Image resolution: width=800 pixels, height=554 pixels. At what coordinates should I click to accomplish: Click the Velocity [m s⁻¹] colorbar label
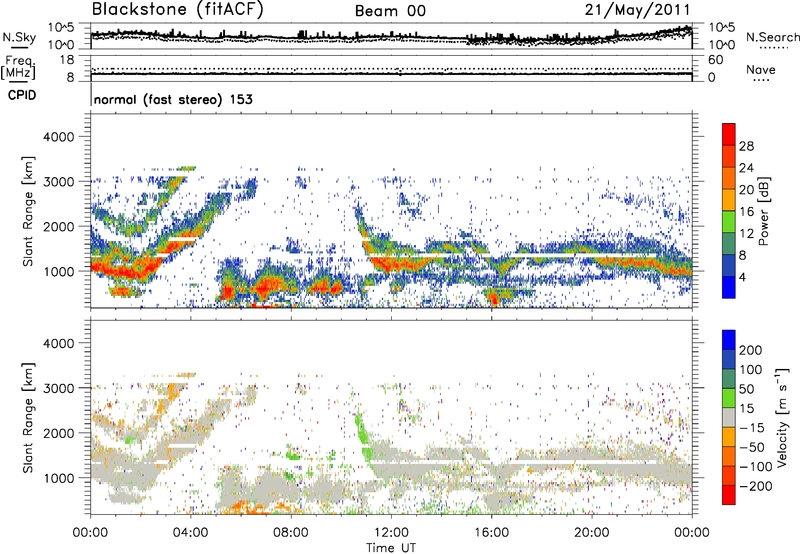(782, 417)
